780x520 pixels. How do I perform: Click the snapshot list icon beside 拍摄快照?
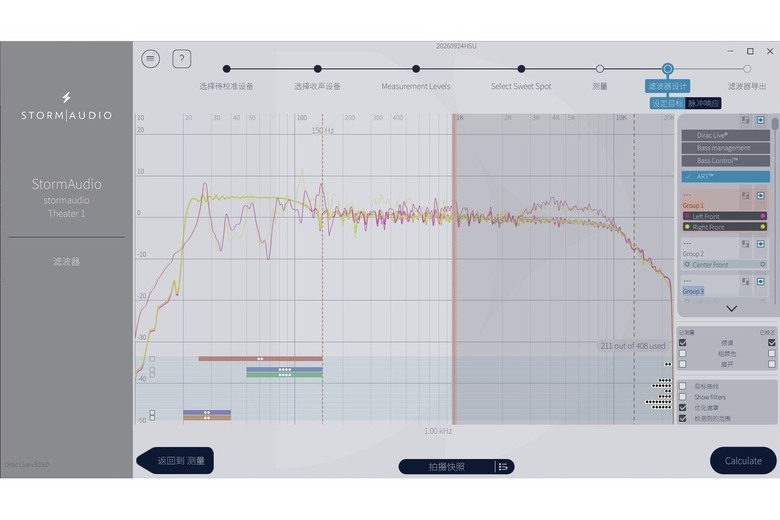(503, 467)
